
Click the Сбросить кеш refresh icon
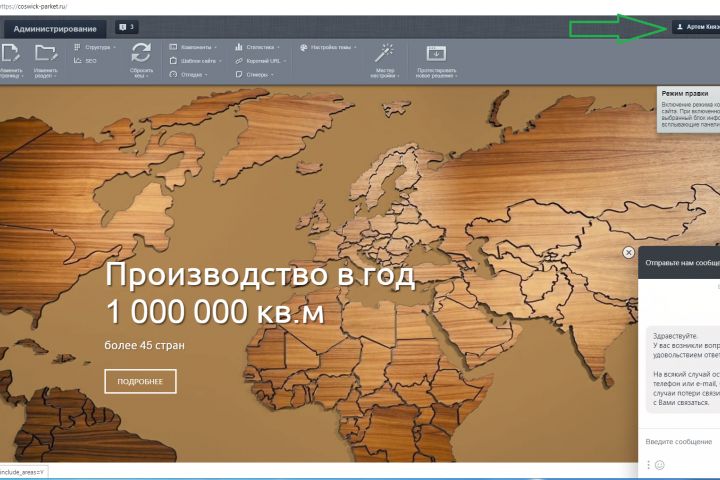(x=141, y=53)
